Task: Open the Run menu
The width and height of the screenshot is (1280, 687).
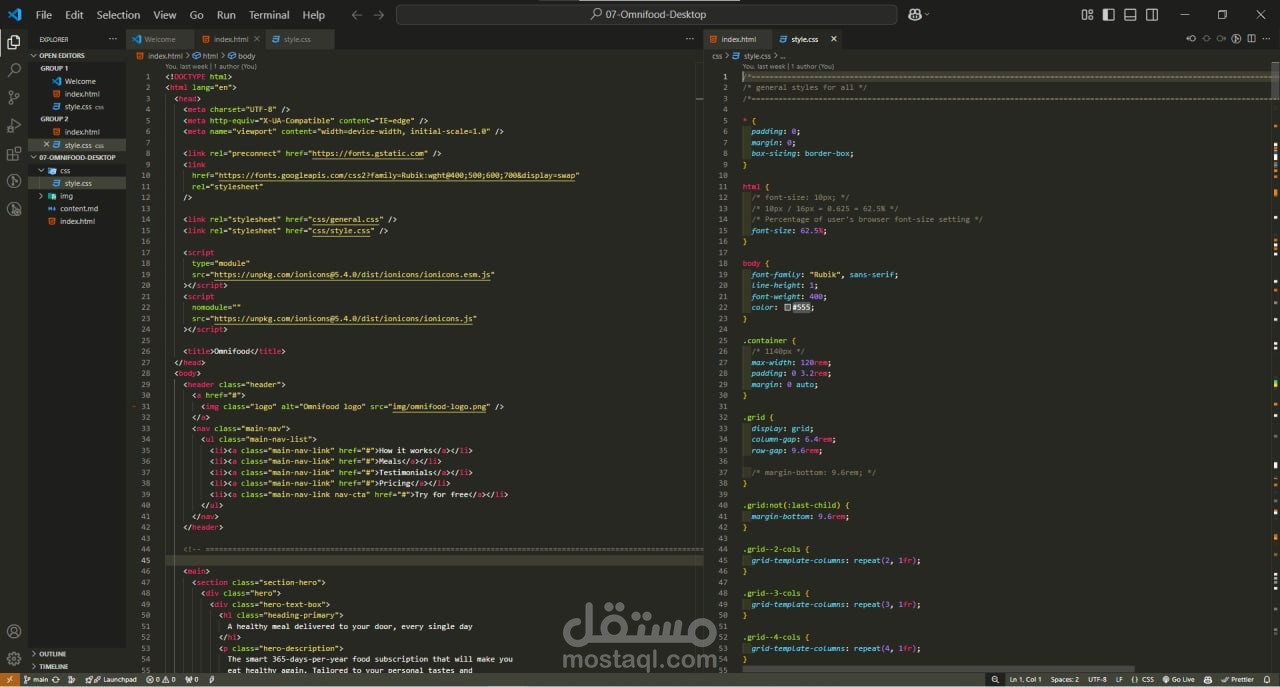Action: 226,15
